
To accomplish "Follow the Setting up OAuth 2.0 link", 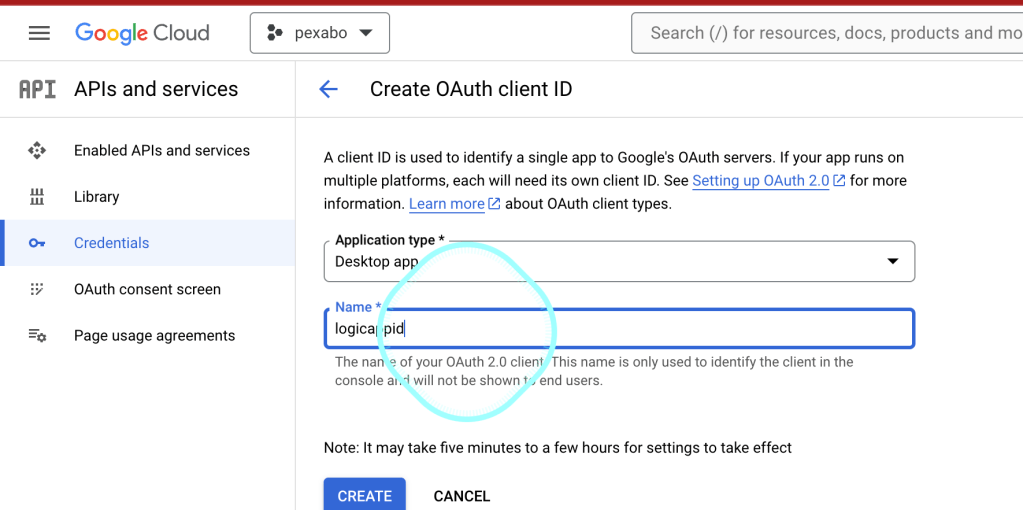I will [x=760, y=181].
